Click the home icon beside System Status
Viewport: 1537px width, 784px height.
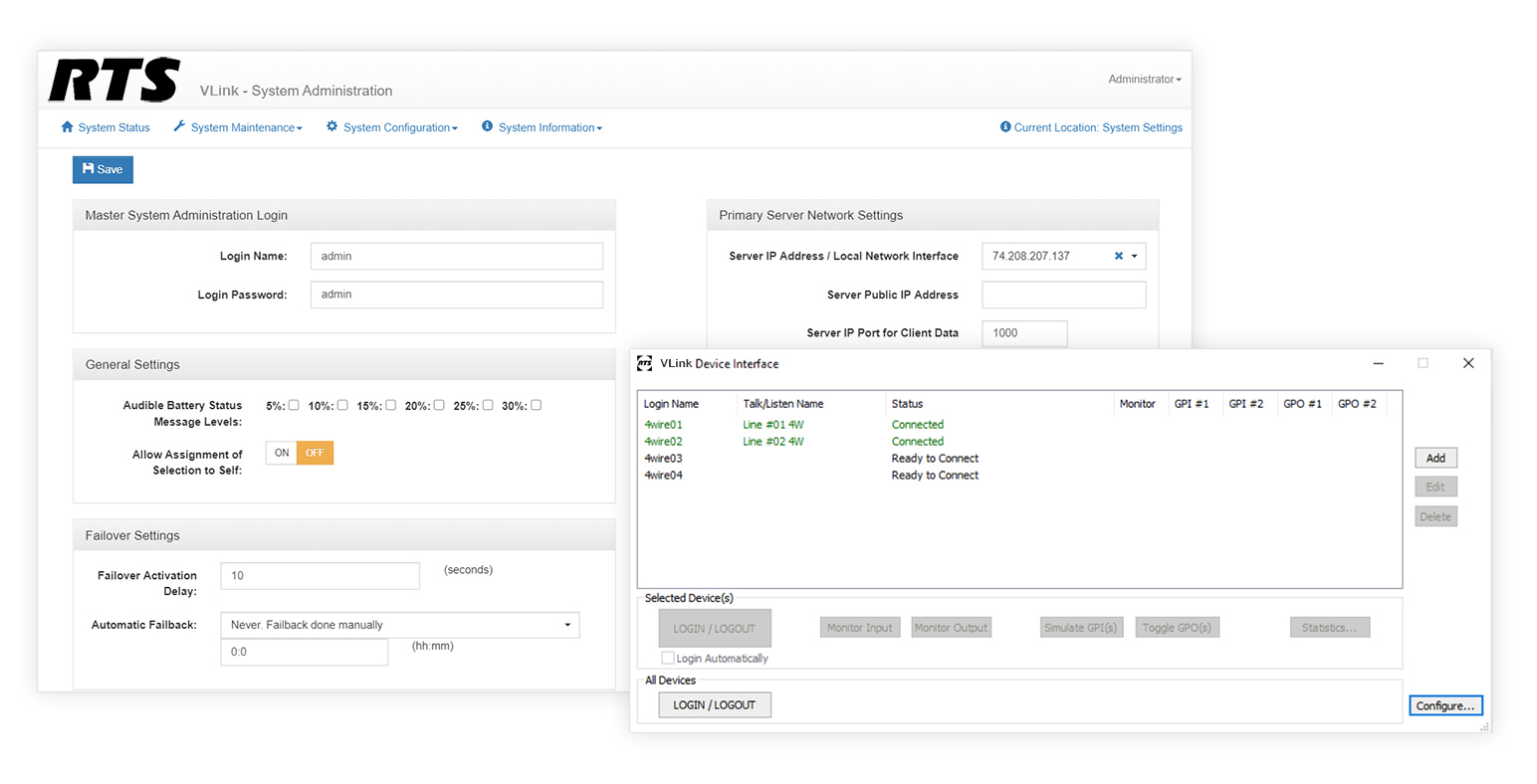coord(68,127)
